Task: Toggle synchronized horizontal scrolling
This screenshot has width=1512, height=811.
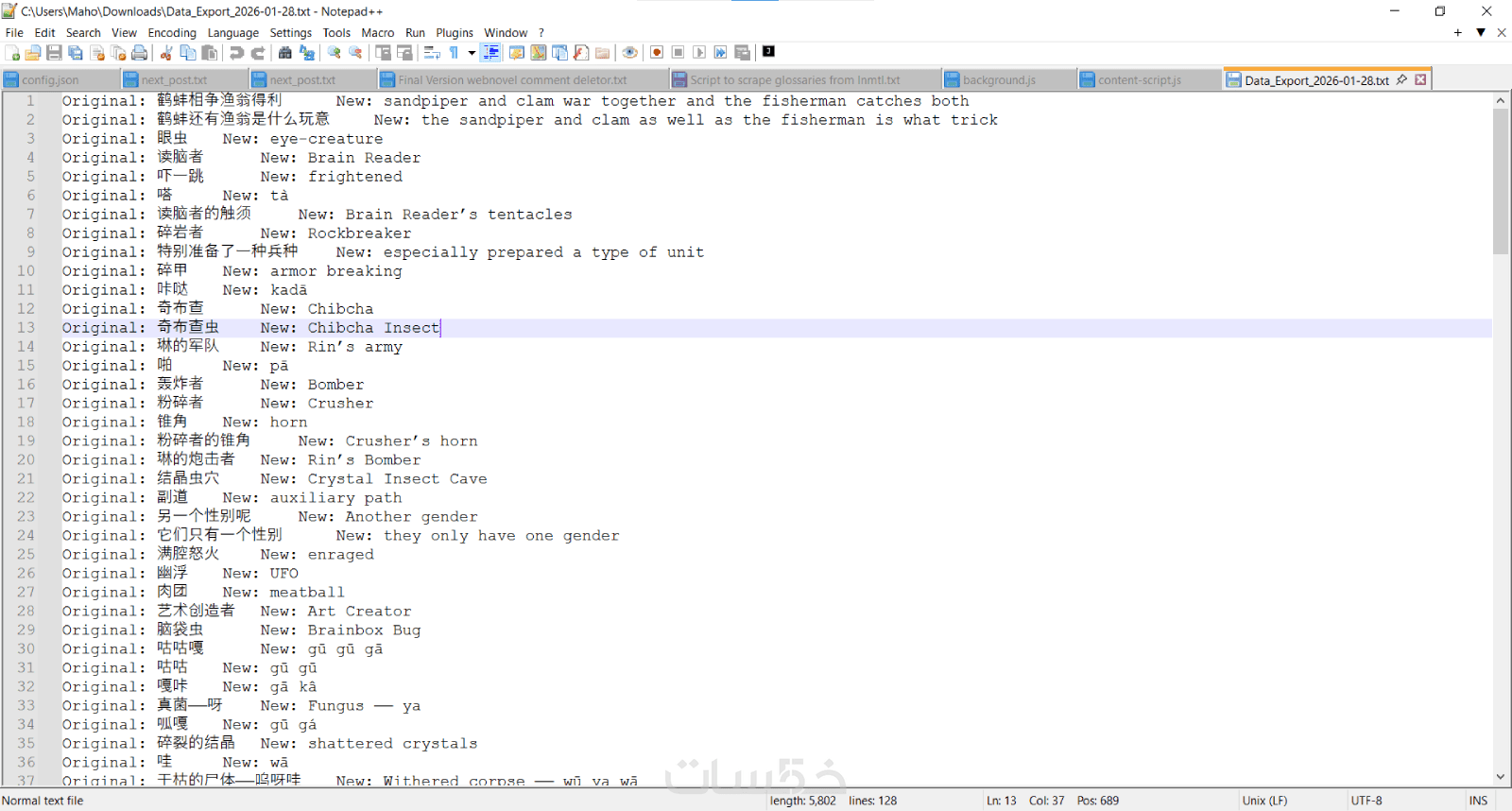Action: 404,53
